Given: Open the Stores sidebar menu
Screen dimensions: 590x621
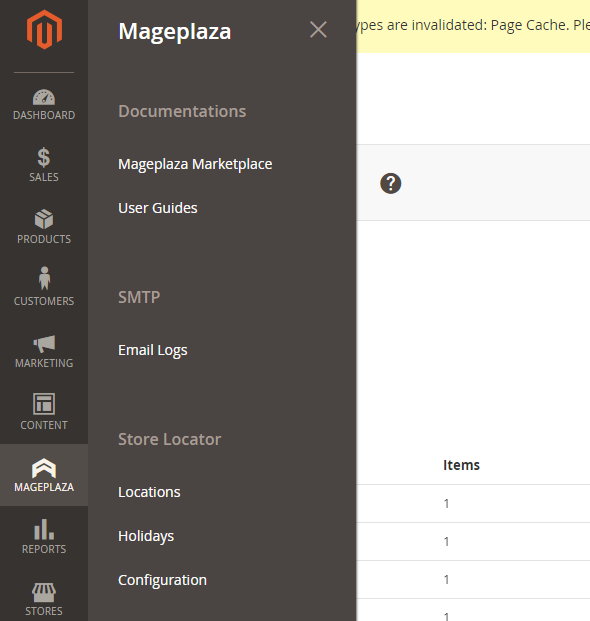Looking at the screenshot, I should click(44, 599).
